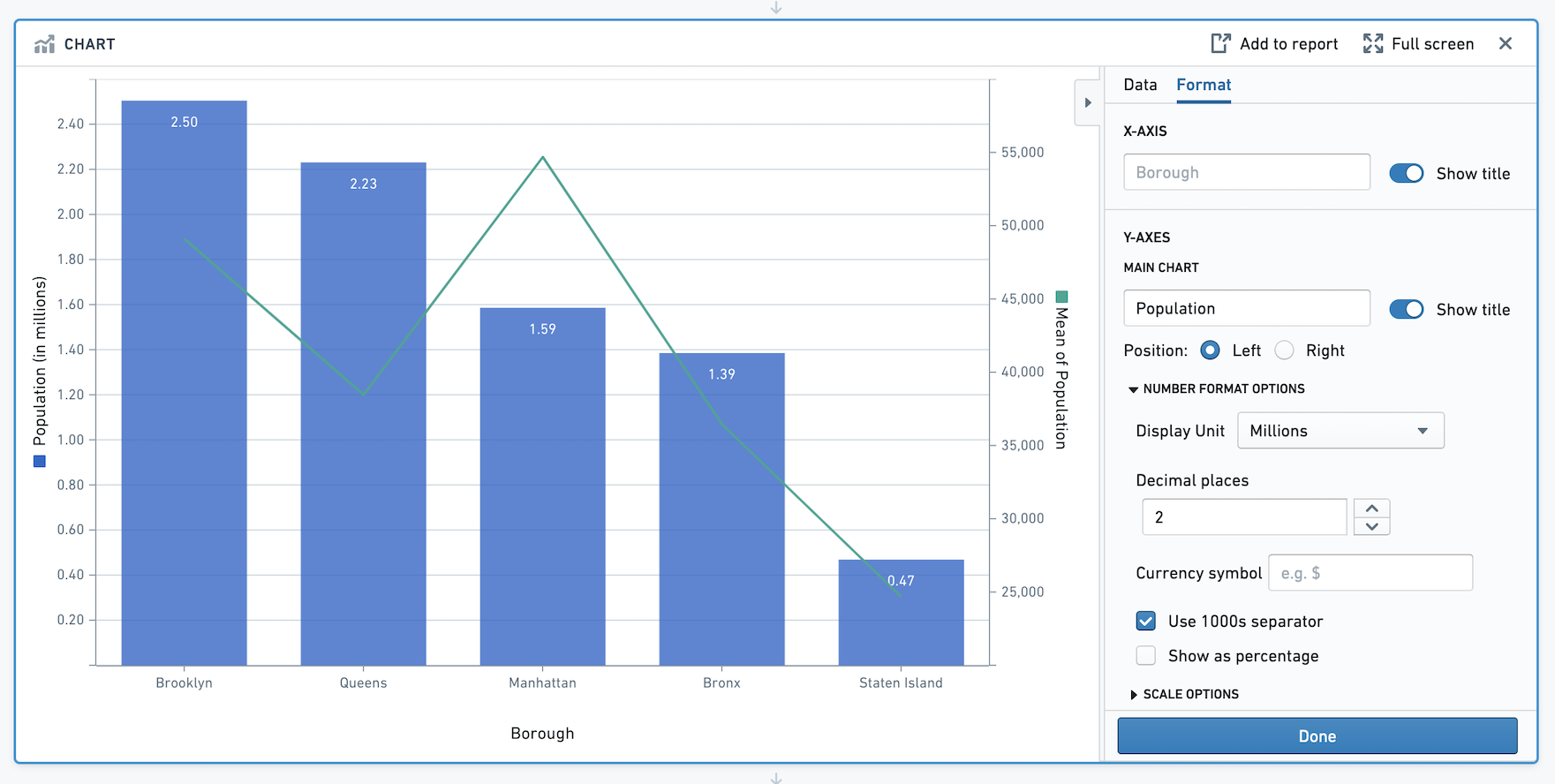Viewport: 1555px width, 784px height.
Task: Click the green Mean of Population legend square
Action: (x=1061, y=297)
